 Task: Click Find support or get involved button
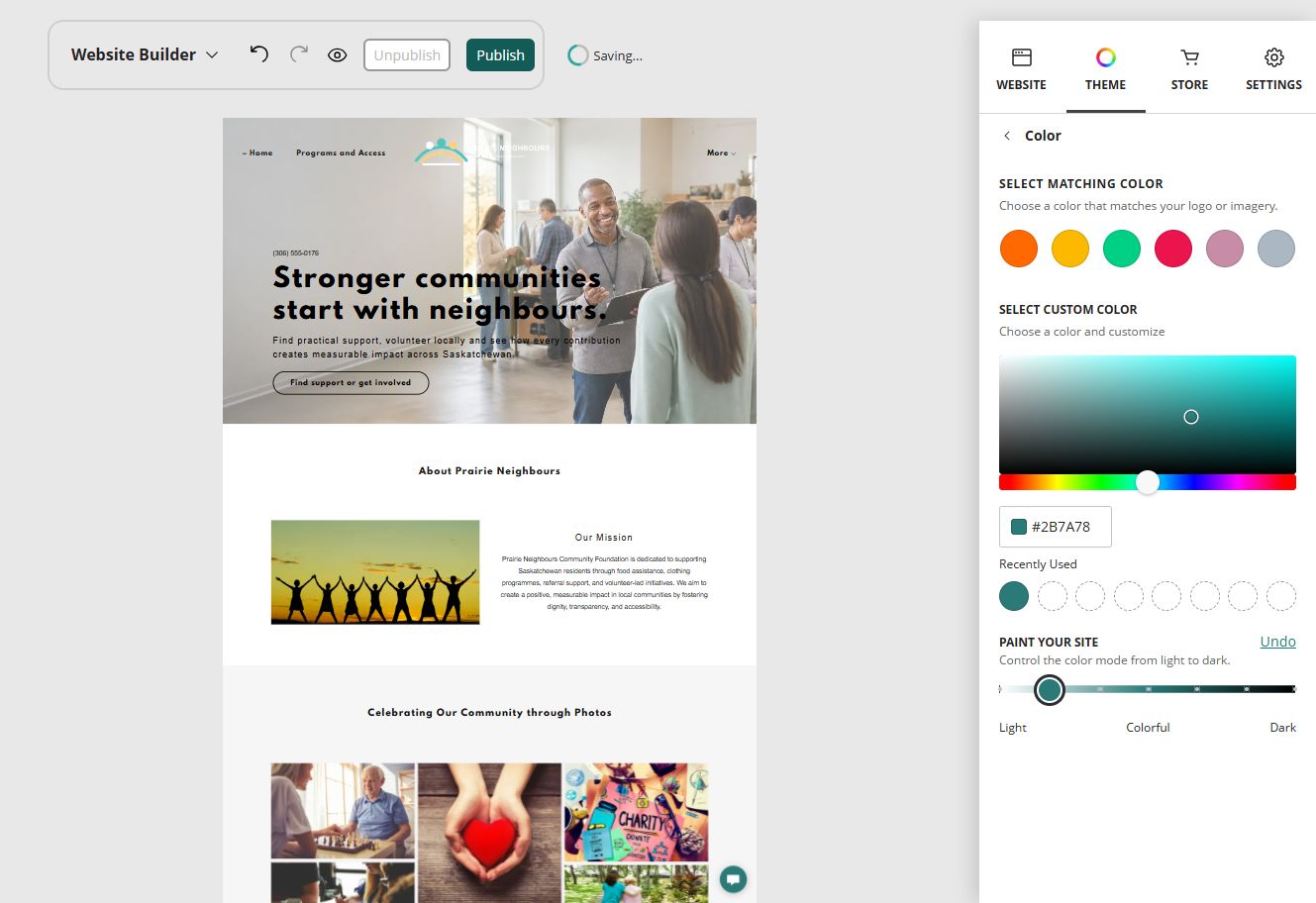click(x=351, y=382)
